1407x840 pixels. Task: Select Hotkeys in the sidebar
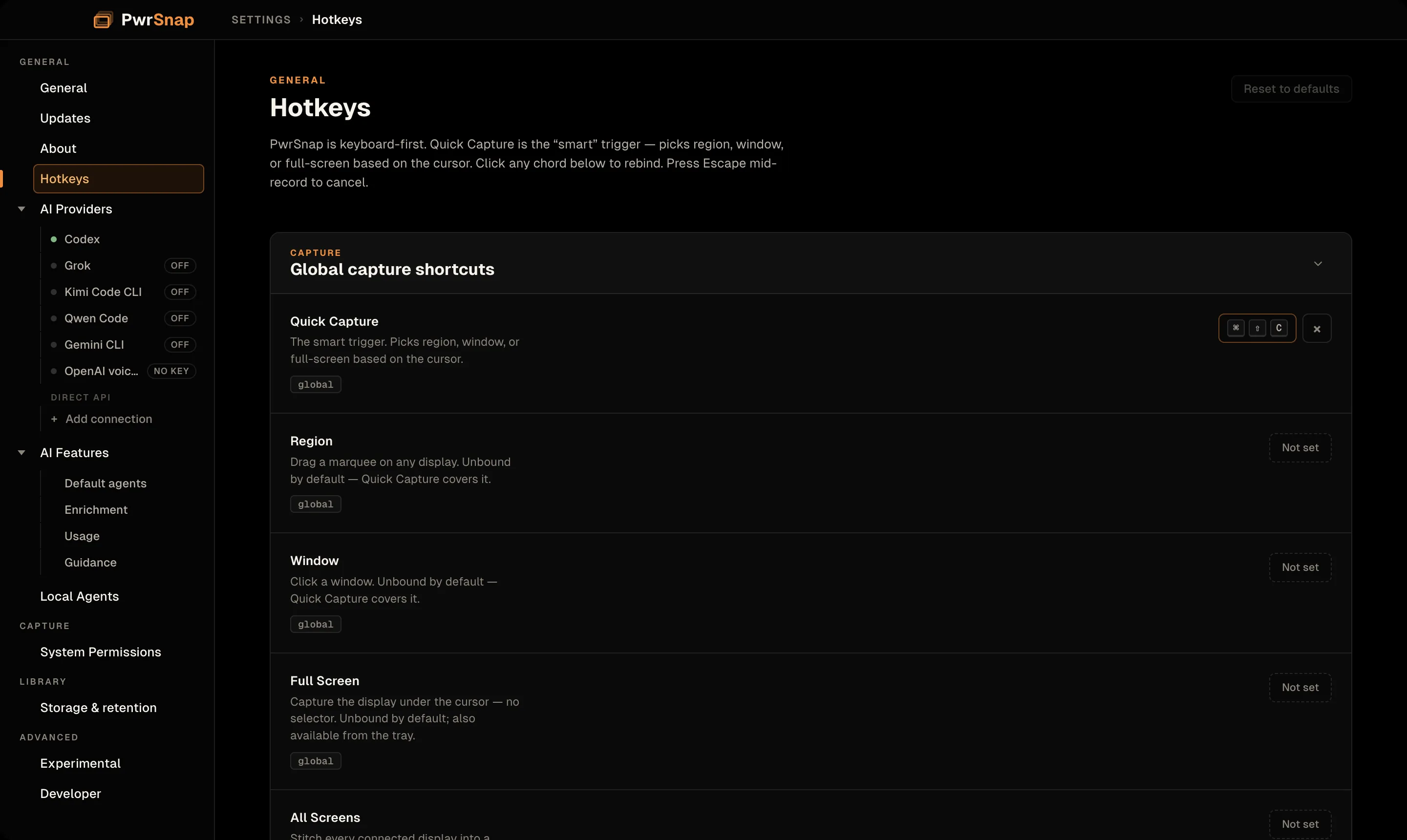click(118, 179)
